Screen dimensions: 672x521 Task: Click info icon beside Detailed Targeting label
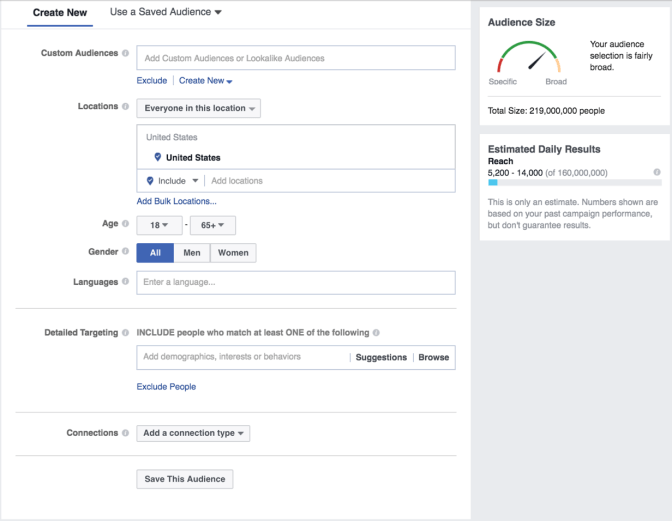[125, 332]
